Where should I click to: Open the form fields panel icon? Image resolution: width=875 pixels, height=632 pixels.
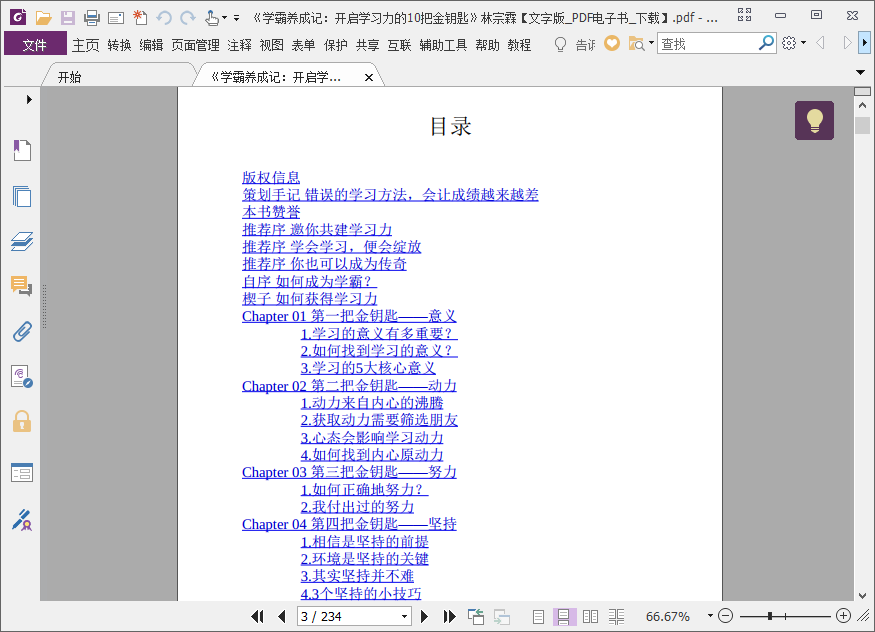pos(22,472)
